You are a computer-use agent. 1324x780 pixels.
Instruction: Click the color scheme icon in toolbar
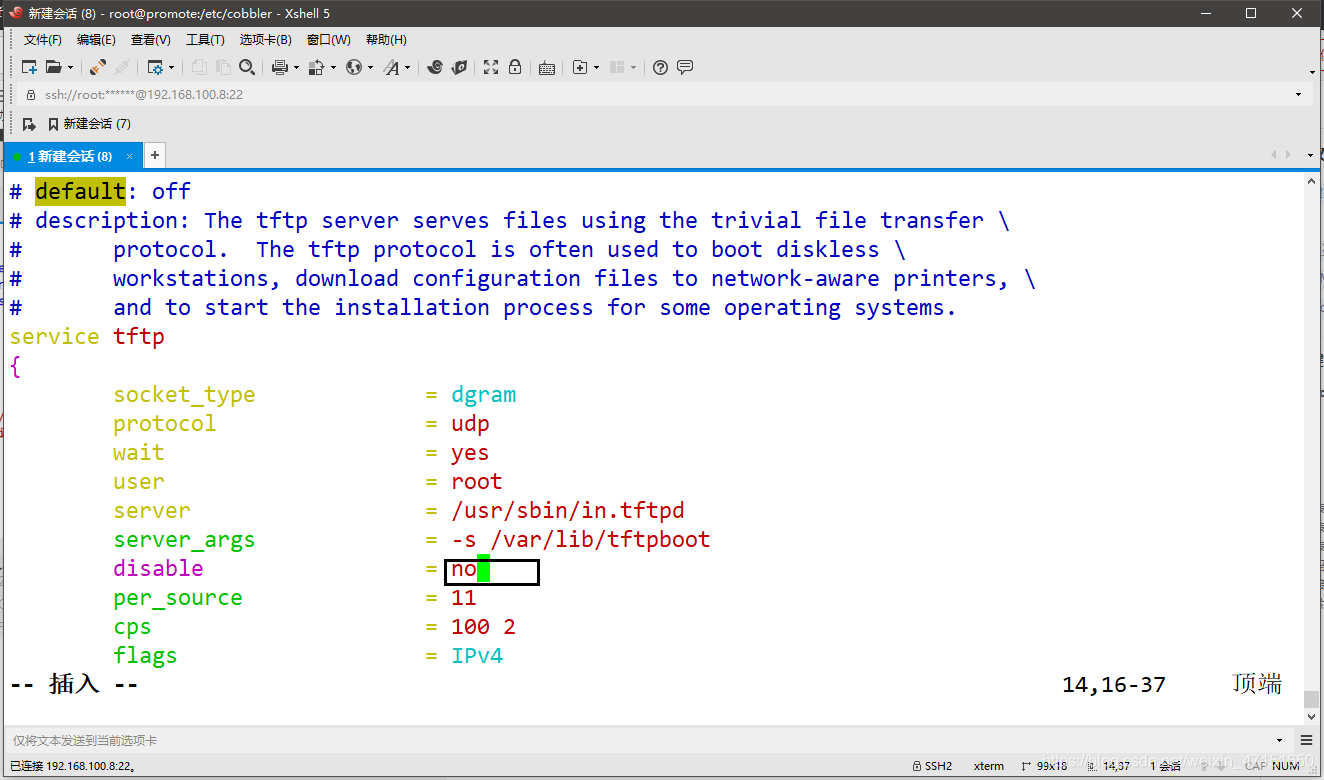[317, 67]
